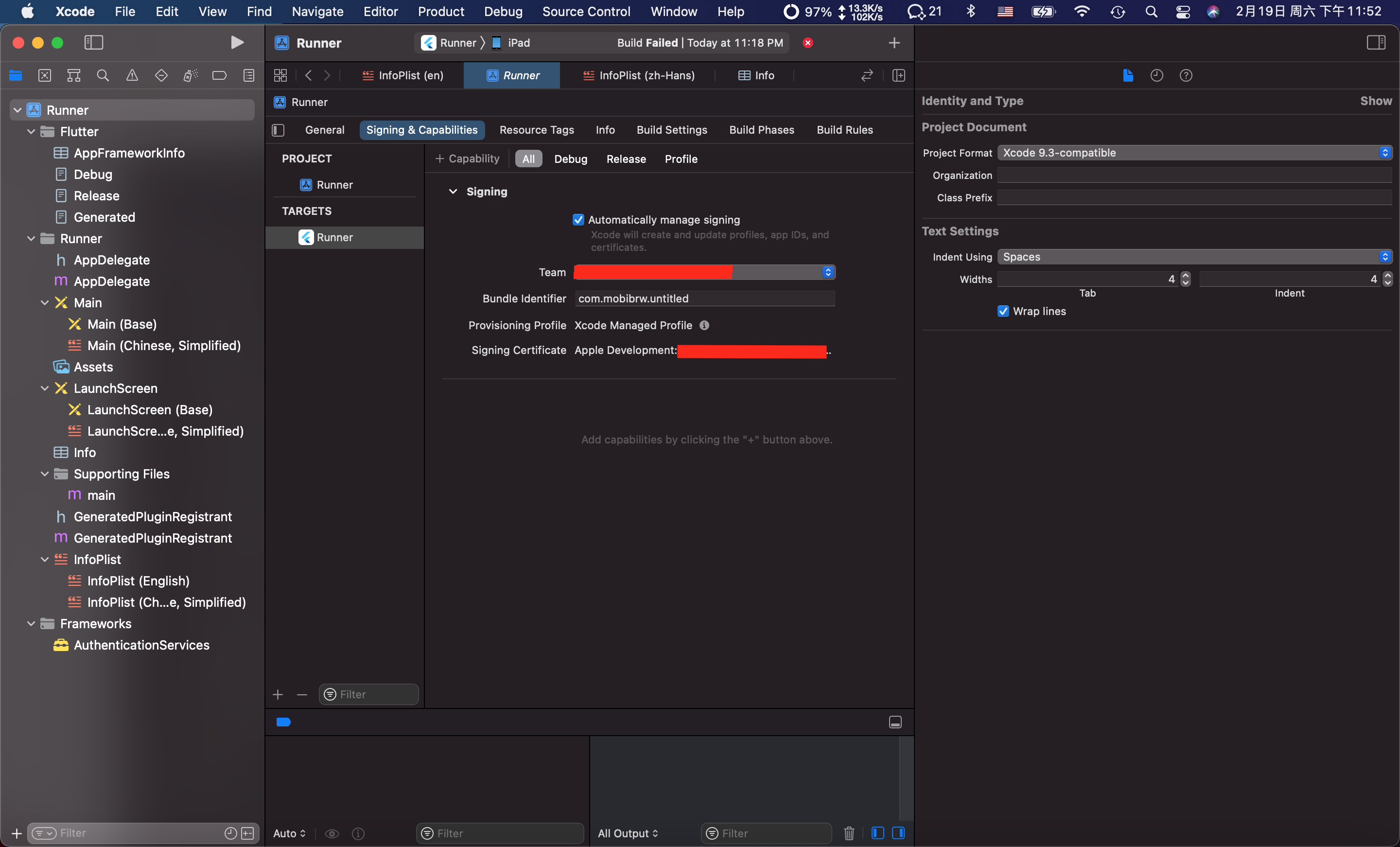Click the Tab width stepper

click(x=1185, y=279)
